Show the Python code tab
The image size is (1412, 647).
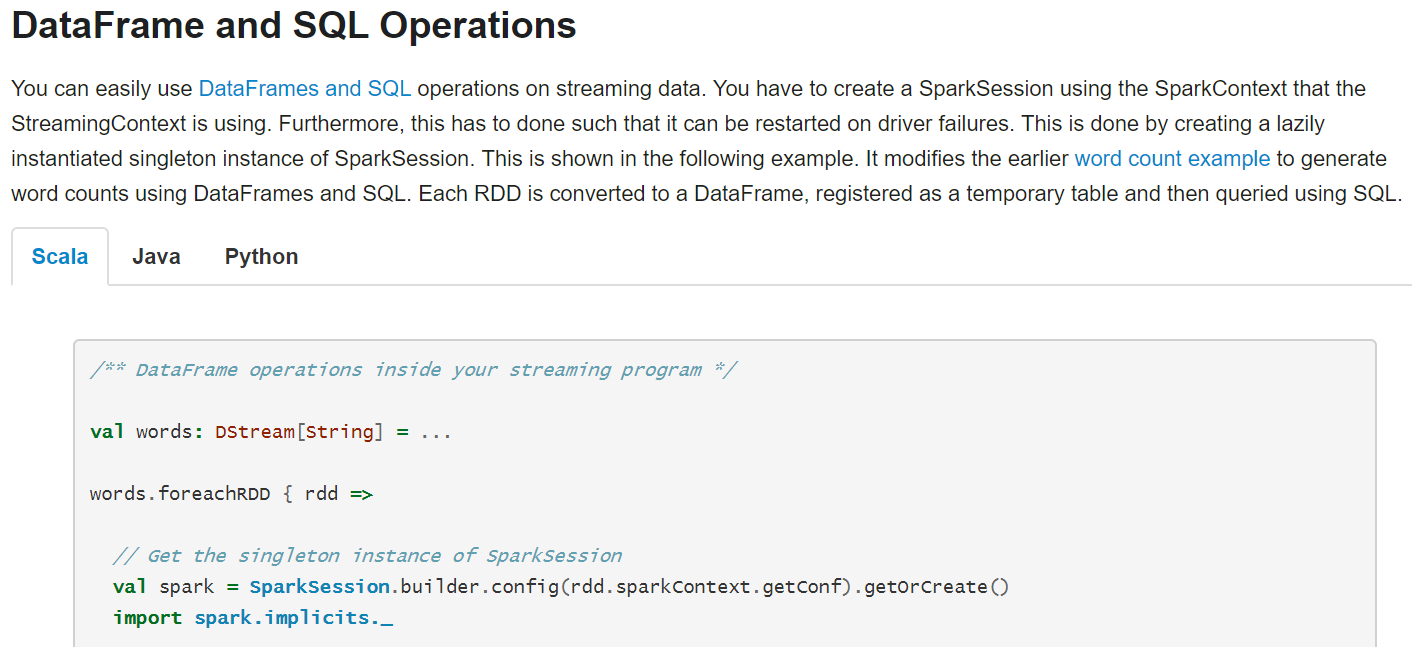coord(261,257)
